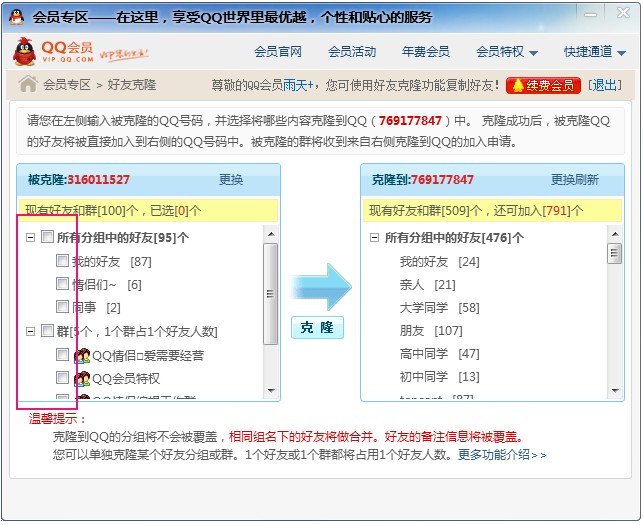
Task: Click the 好友克隆 breadcrumb
Action: click(x=132, y=85)
